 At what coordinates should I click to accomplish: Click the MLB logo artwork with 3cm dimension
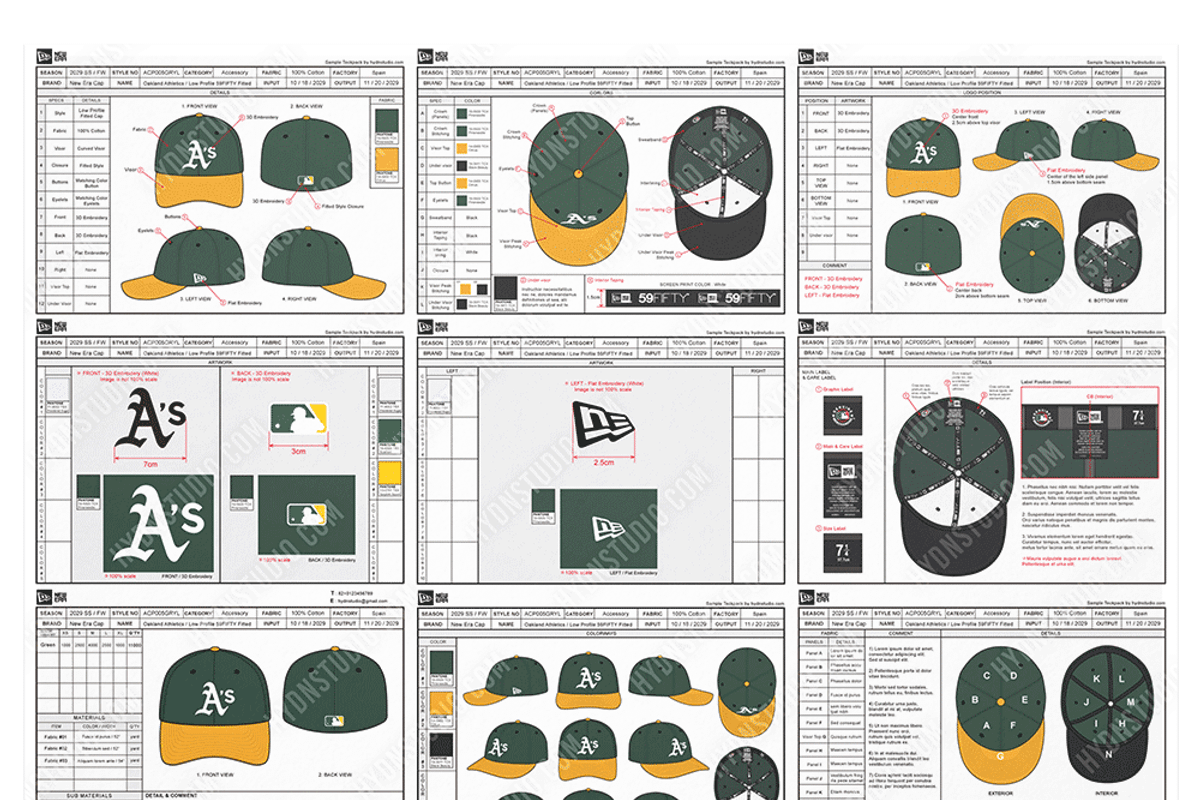click(x=298, y=418)
